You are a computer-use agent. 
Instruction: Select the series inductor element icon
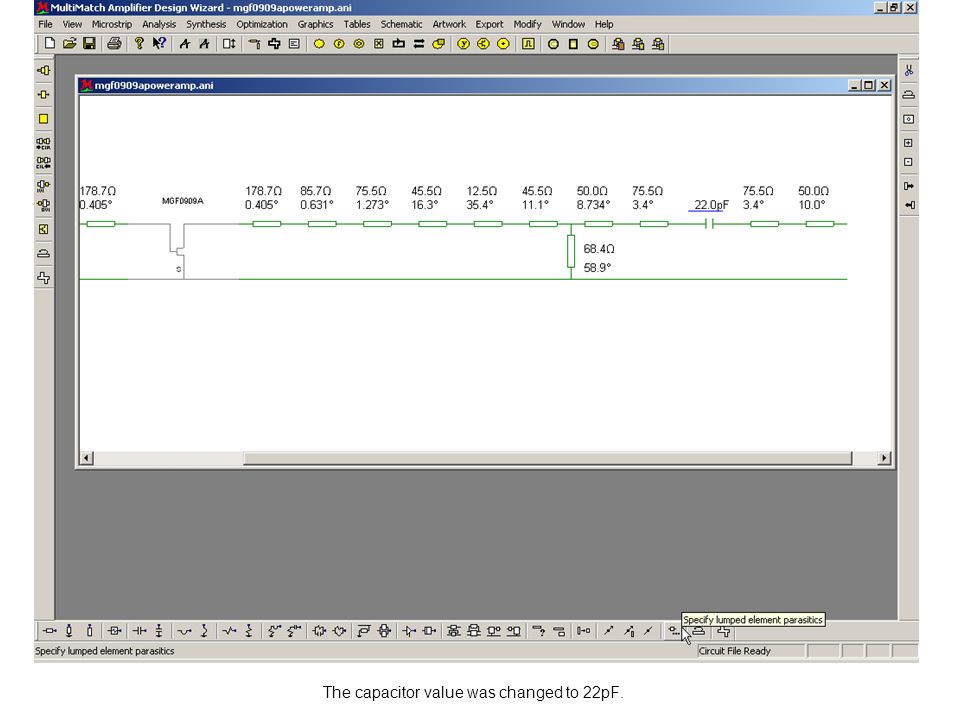pos(184,631)
